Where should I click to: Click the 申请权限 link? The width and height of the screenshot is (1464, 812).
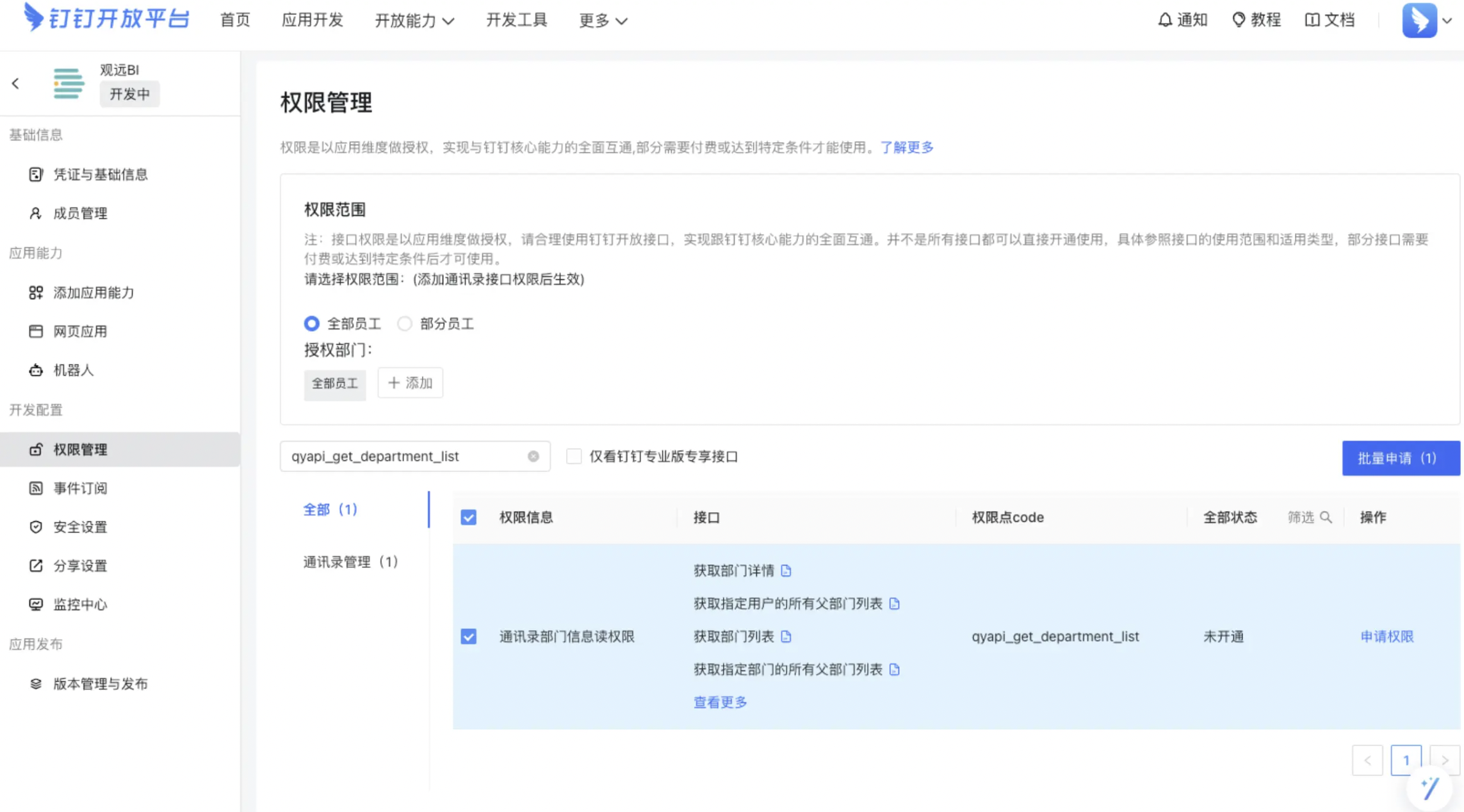pos(1387,637)
